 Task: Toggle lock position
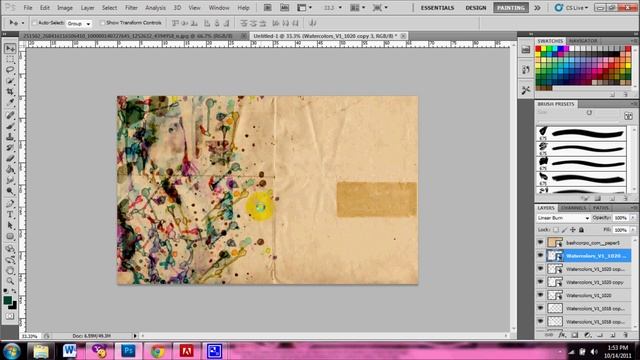(573, 230)
